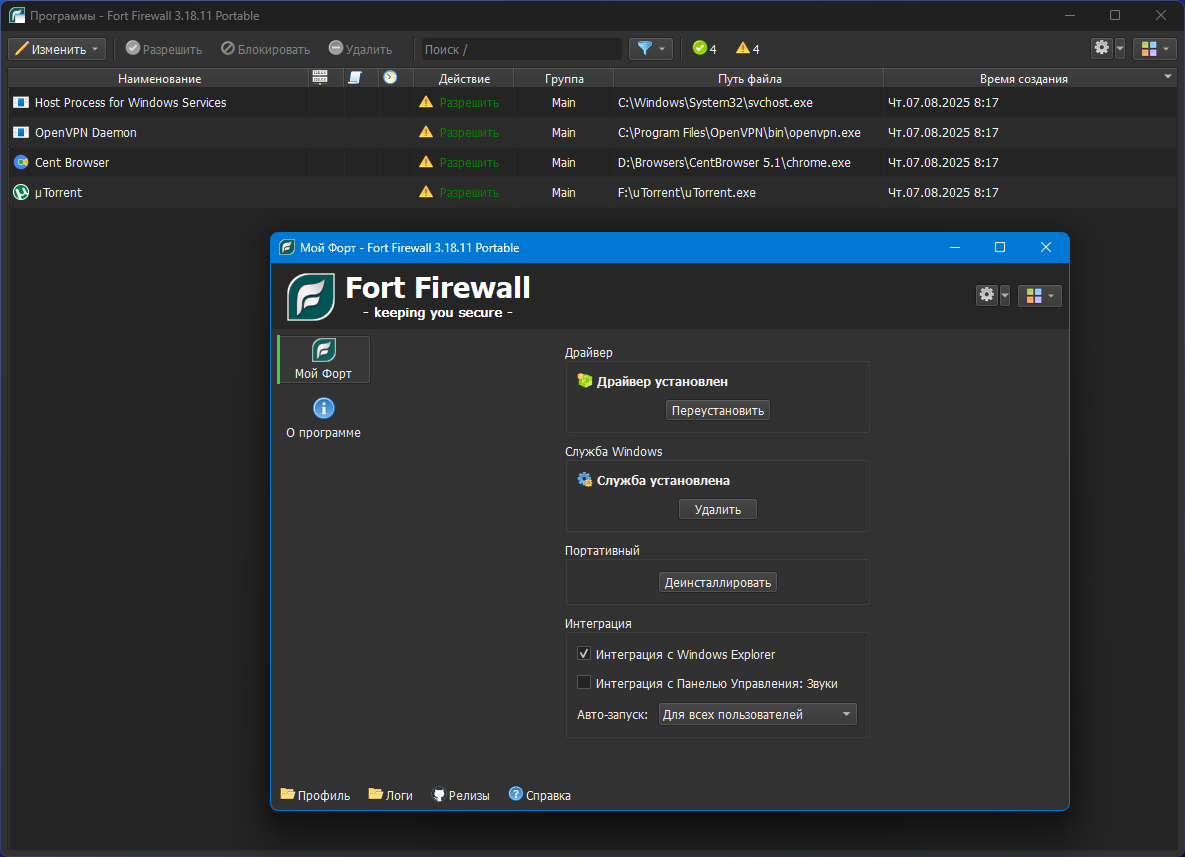
Task: Click the warning icon in the Cent Browser row
Action: [426, 162]
